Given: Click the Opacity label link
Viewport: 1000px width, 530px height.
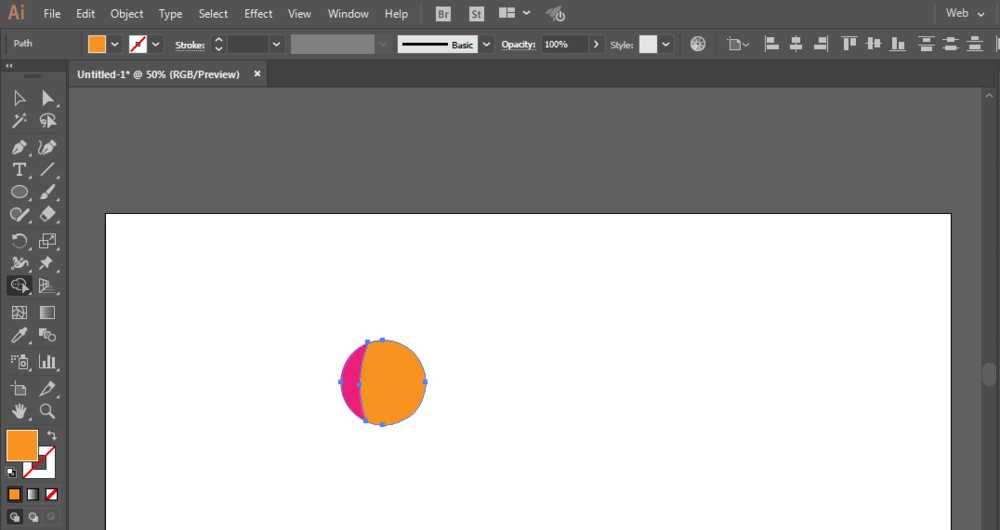Looking at the screenshot, I should (x=518, y=45).
